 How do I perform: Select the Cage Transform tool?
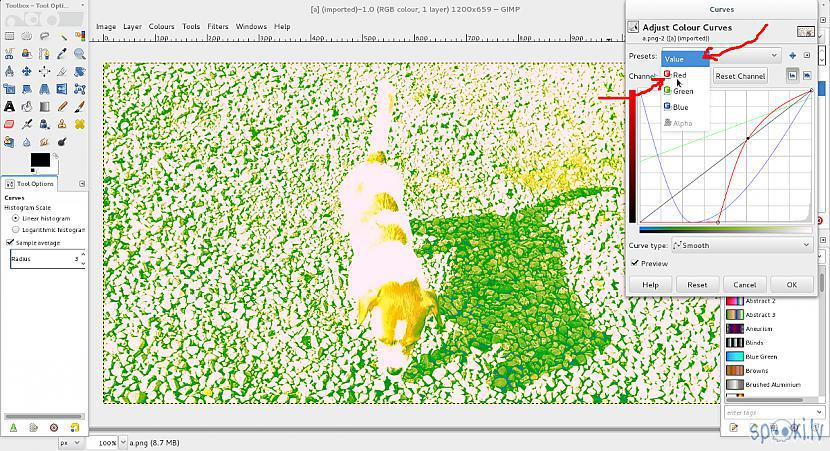click(80, 89)
